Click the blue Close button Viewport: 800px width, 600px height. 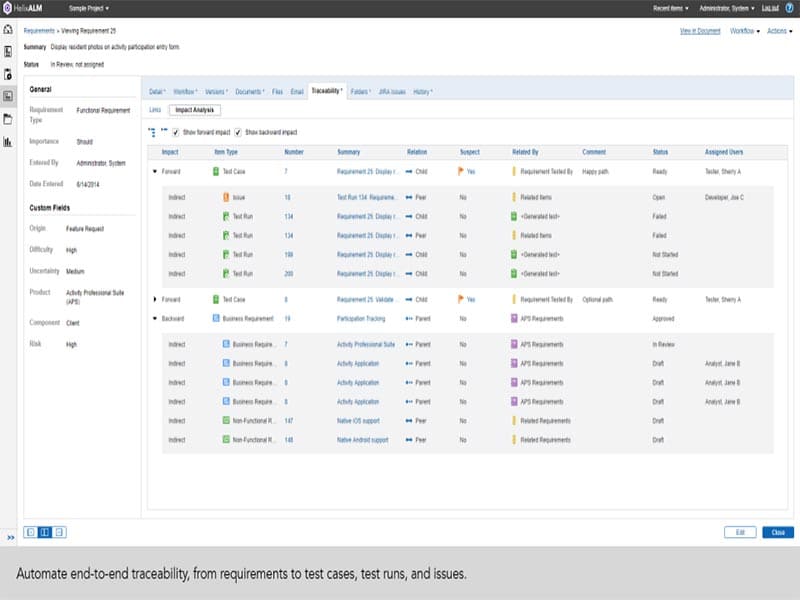(777, 532)
